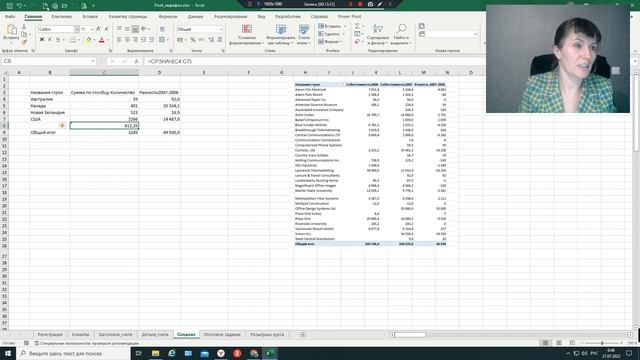Apply percent style

[193, 40]
